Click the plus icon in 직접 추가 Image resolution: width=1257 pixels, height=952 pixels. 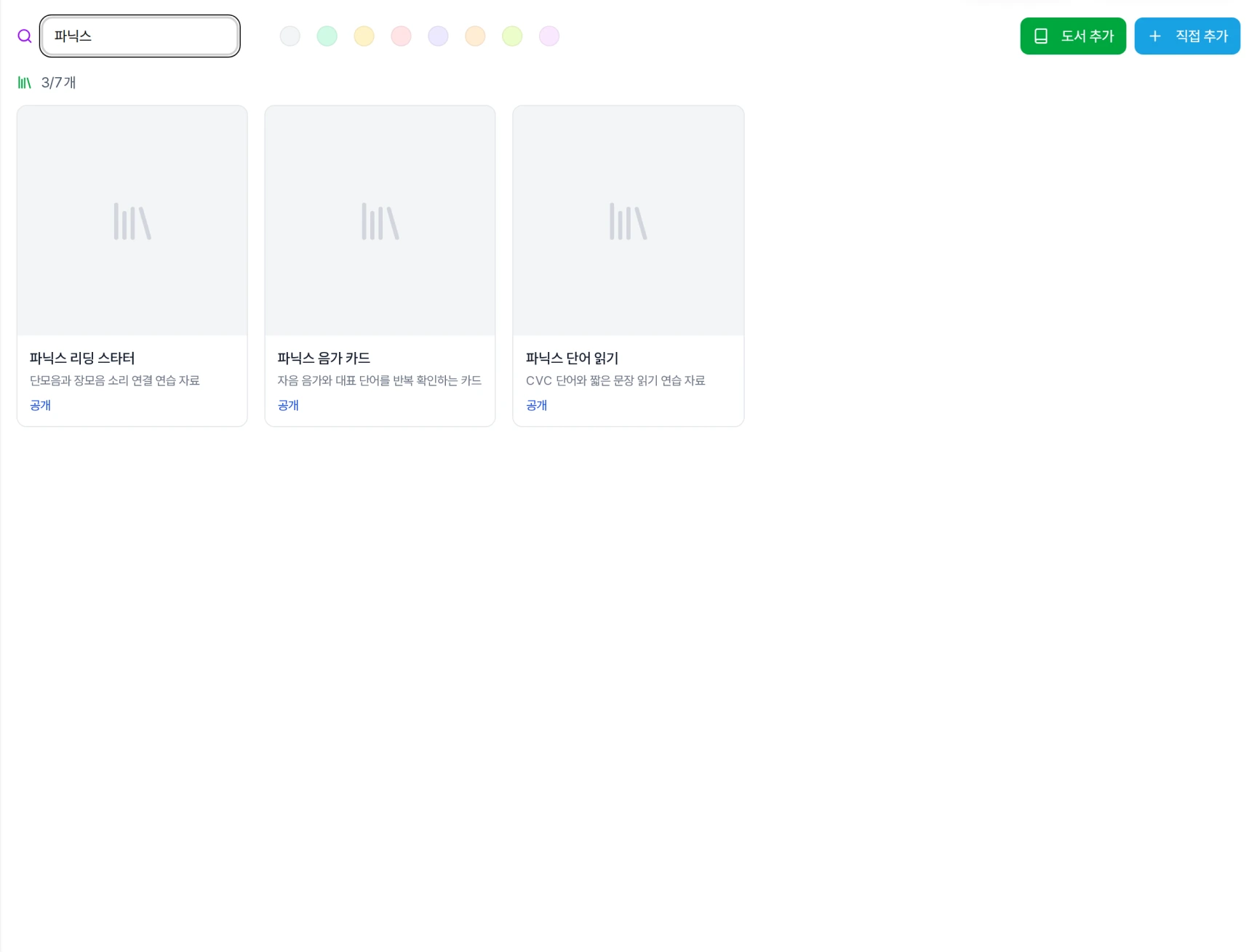(1155, 36)
